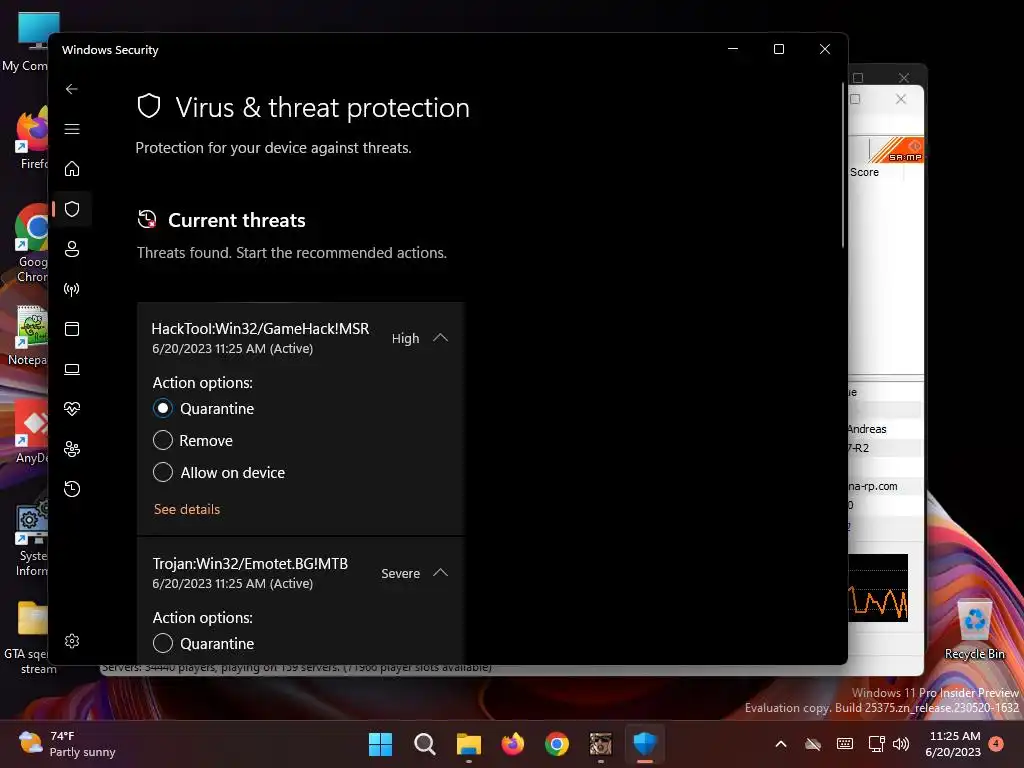Viewport: 1024px width, 768px height.
Task: Click Andreas entry in SA:MP window
Action: [867, 429]
